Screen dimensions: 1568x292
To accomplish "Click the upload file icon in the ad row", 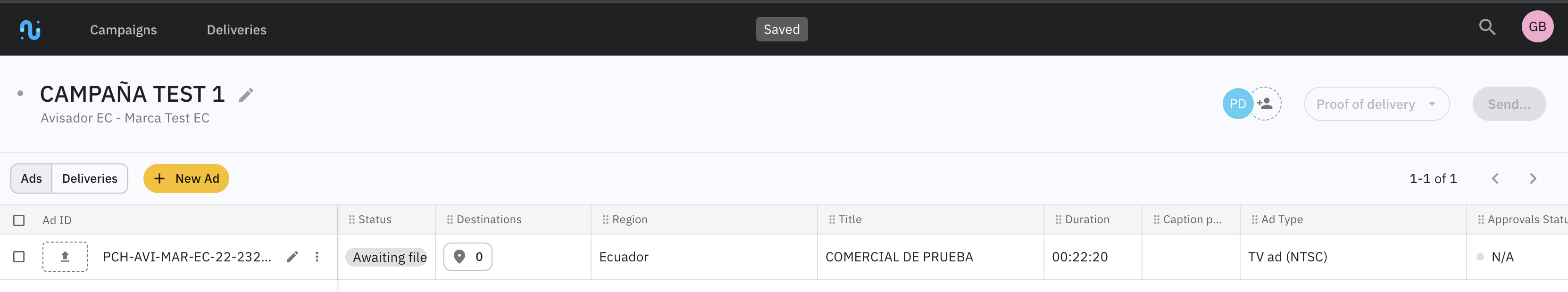I will [65, 257].
